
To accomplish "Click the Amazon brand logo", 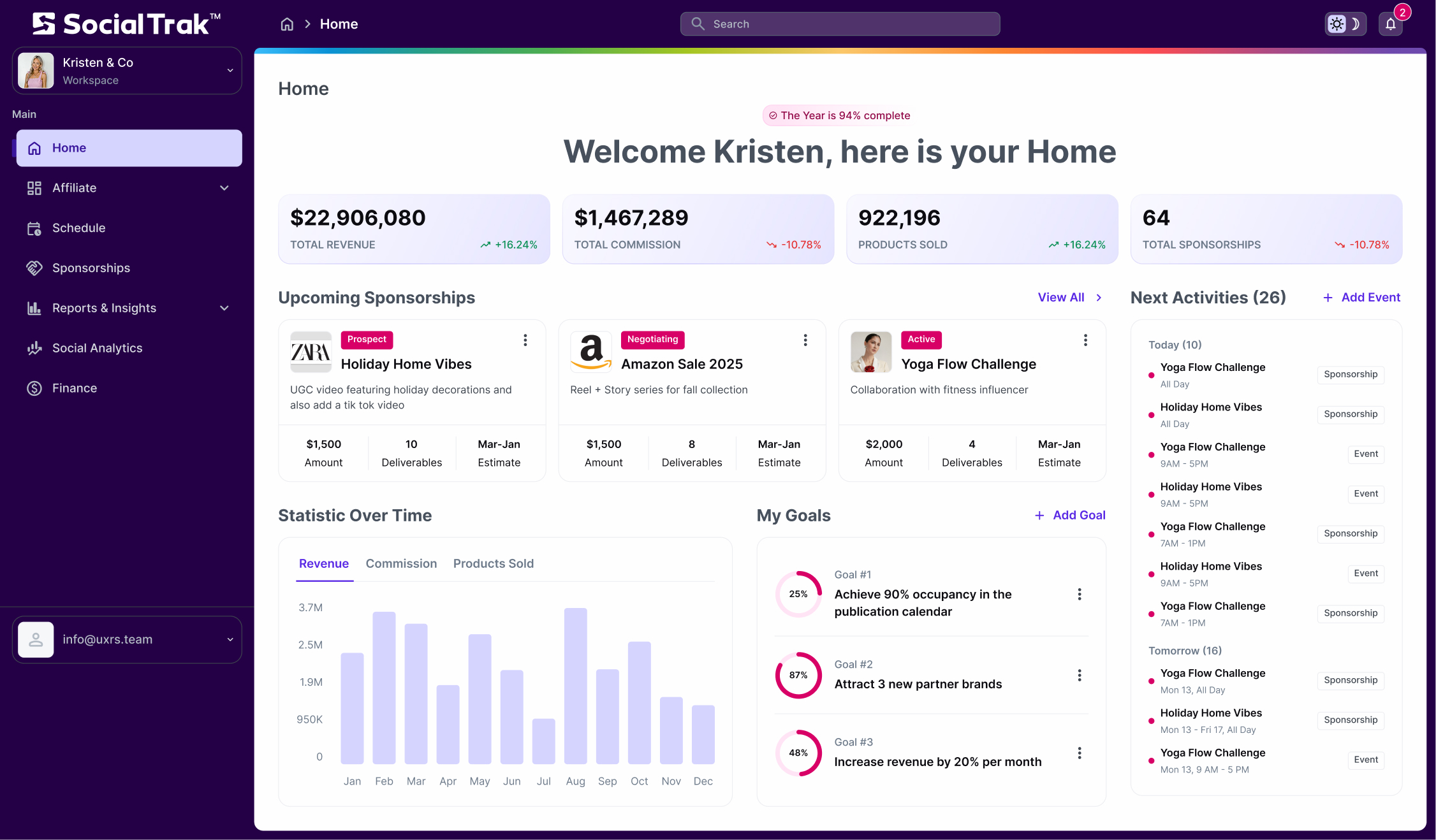I will (591, 352).
